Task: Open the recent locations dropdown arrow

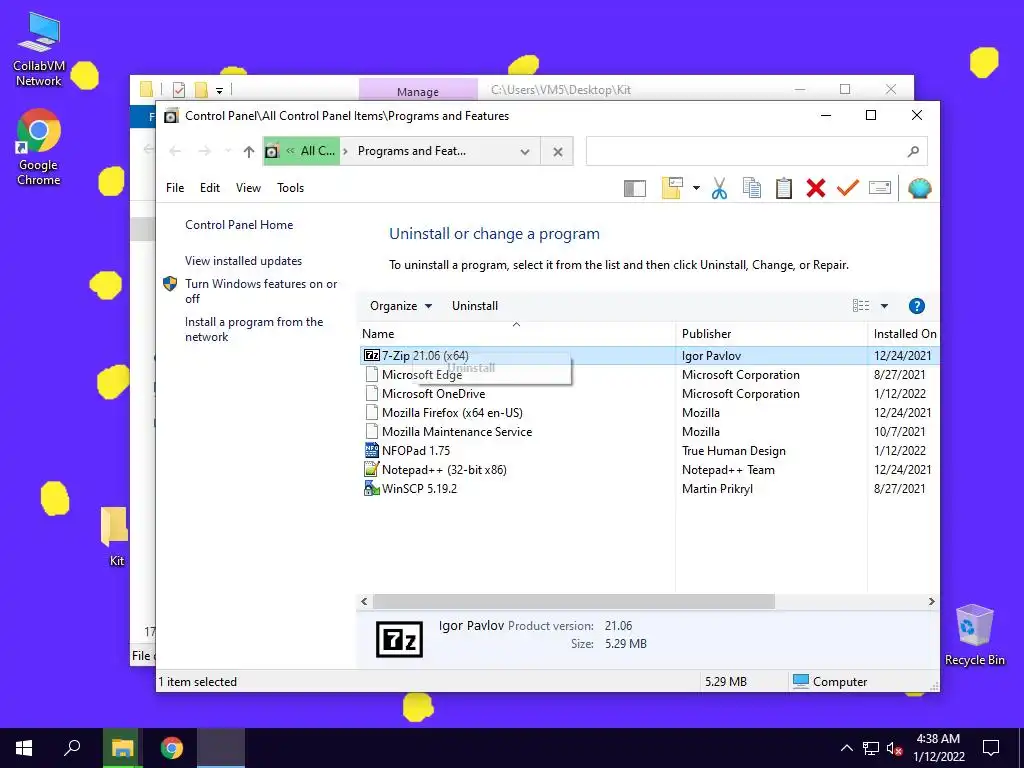Action: coord(228,152)
